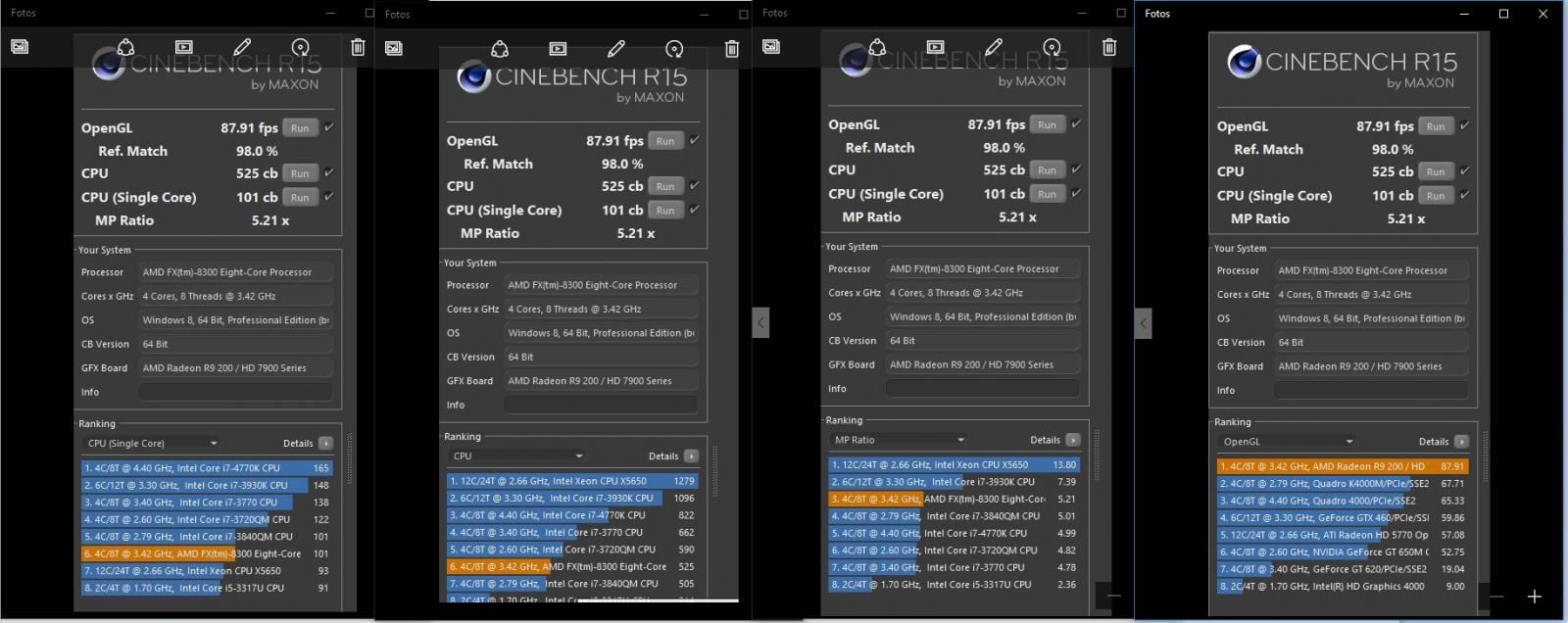The image size is (1568, 623).
Task: Open collection view in MP Ratio ranking window
Action: click(771, 46)
